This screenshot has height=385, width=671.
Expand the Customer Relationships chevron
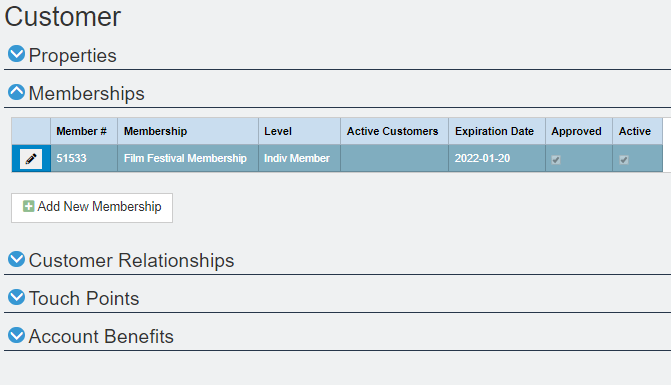(16, 259)
